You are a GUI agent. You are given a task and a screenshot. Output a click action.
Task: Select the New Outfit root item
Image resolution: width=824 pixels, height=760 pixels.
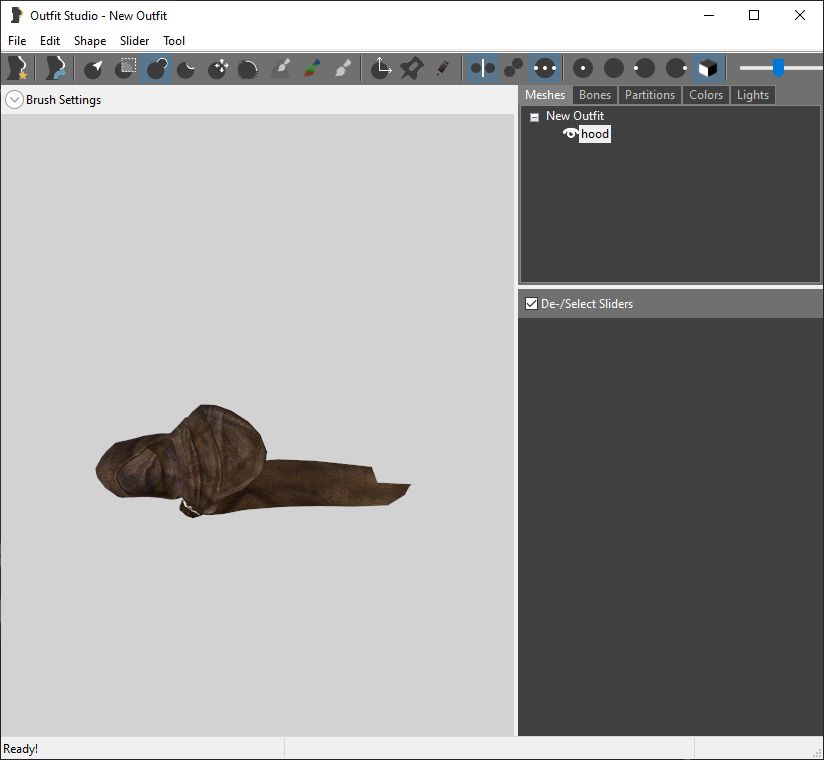[575, 116]
